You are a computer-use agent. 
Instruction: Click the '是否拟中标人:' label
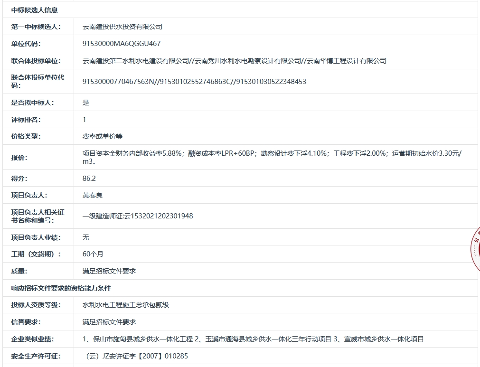click(x=32, y=103)
